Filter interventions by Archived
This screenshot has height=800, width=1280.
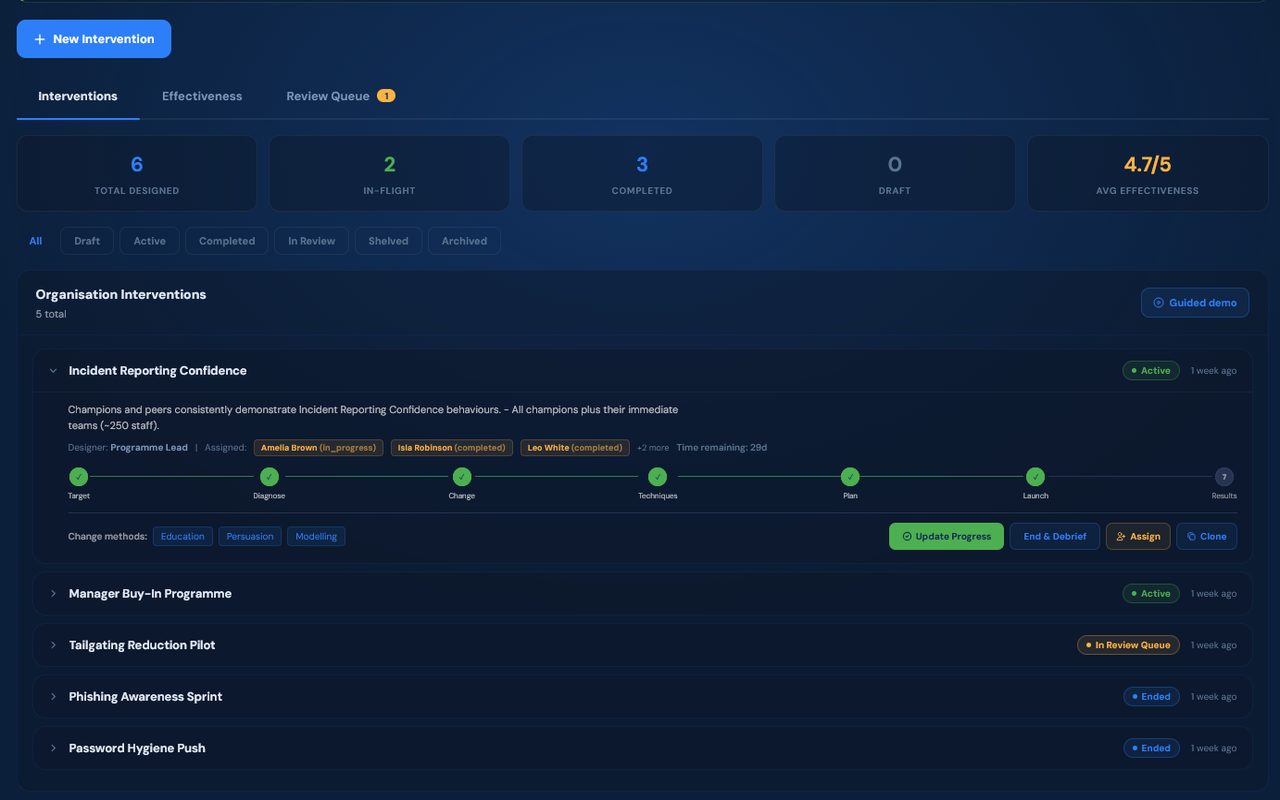[464, 241]
